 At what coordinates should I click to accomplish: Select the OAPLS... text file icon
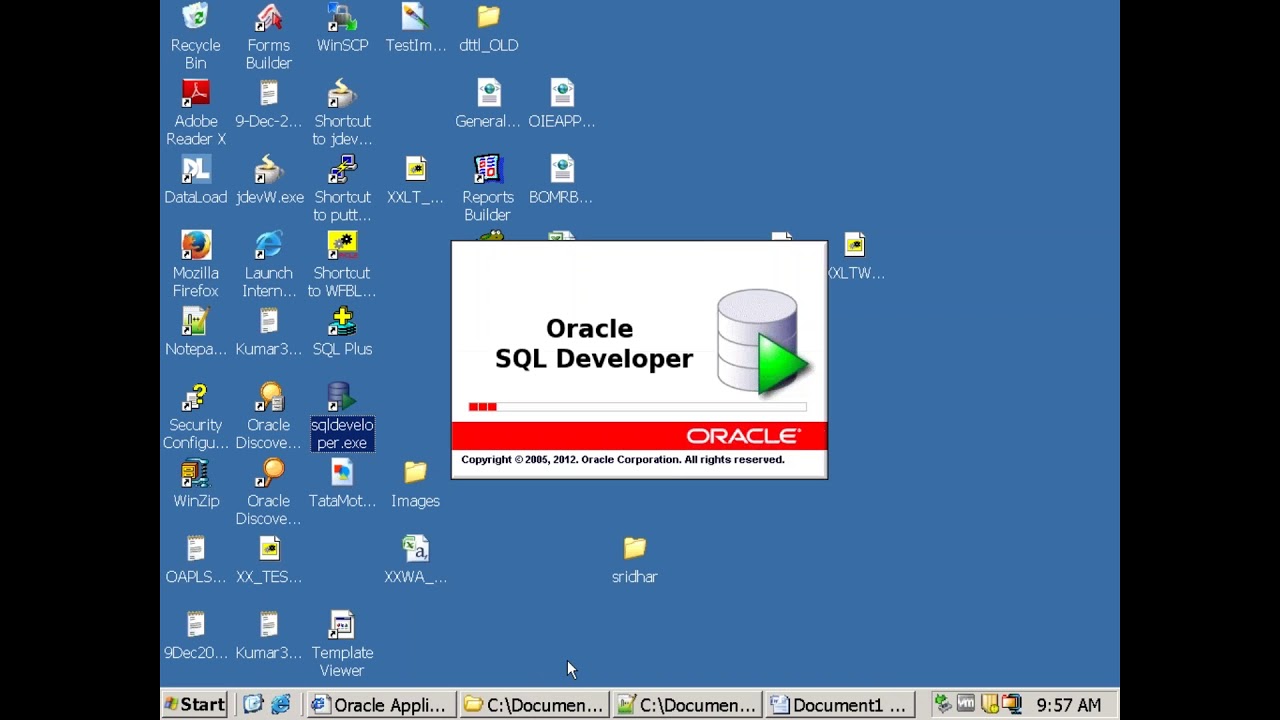(195, 560)
